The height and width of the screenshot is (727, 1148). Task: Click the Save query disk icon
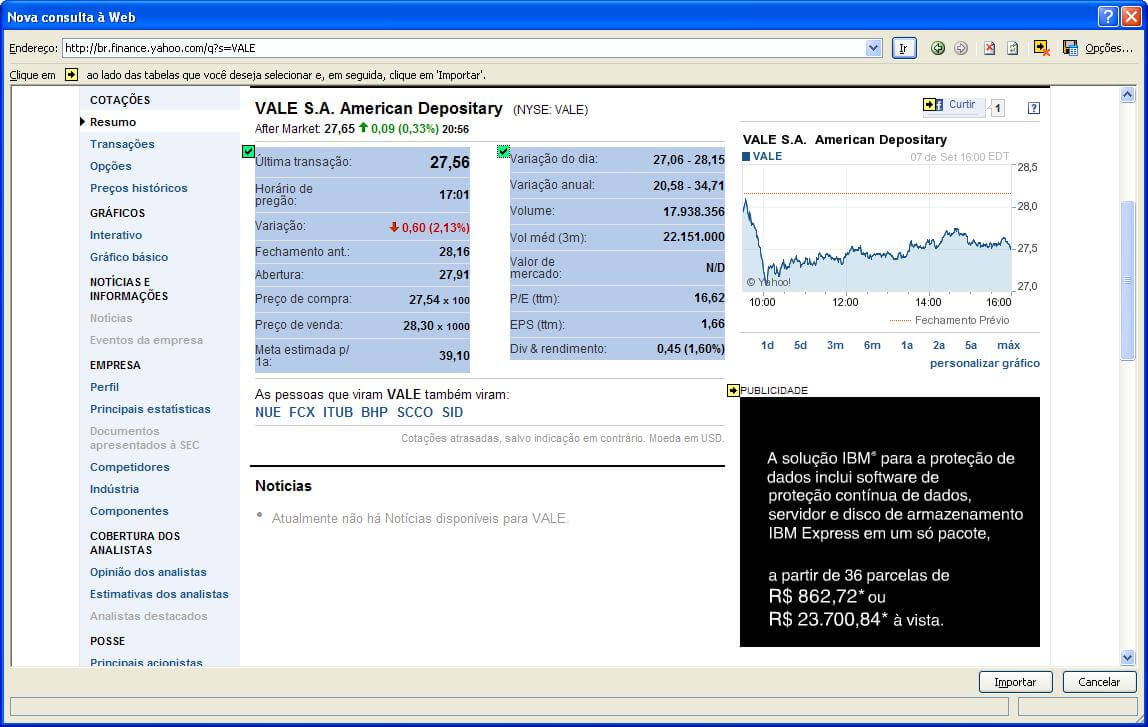[1070, 48]
